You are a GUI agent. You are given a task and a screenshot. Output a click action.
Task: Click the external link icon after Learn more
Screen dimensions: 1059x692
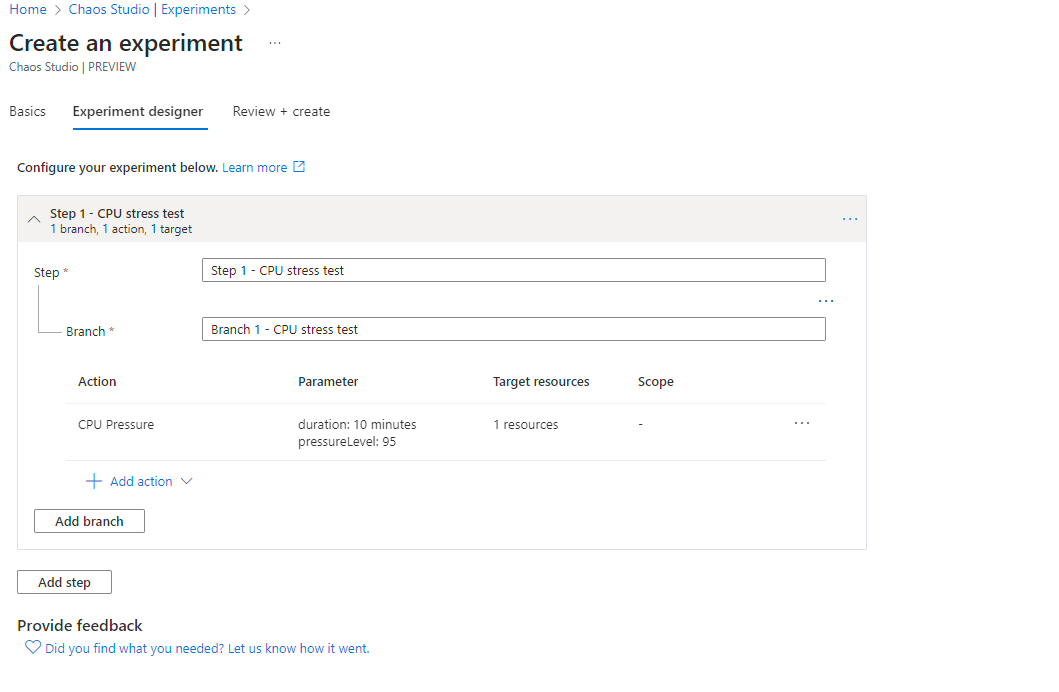click(x=299, y=167)
